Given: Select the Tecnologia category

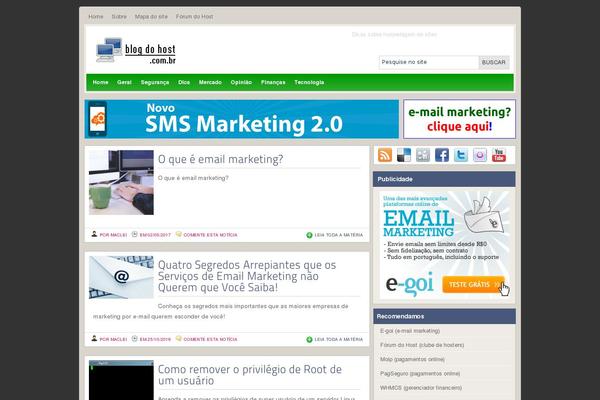Looking at the screenshot, I should (x=309, y=82).
